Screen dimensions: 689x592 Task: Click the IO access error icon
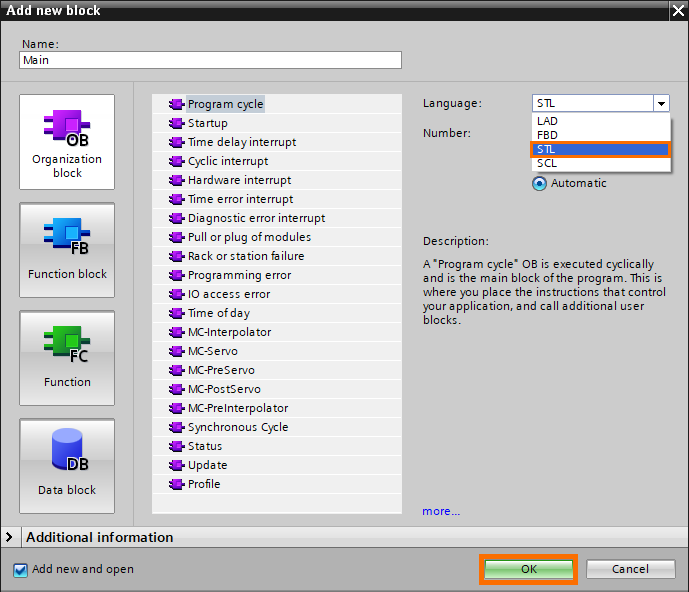pos(177,294)
